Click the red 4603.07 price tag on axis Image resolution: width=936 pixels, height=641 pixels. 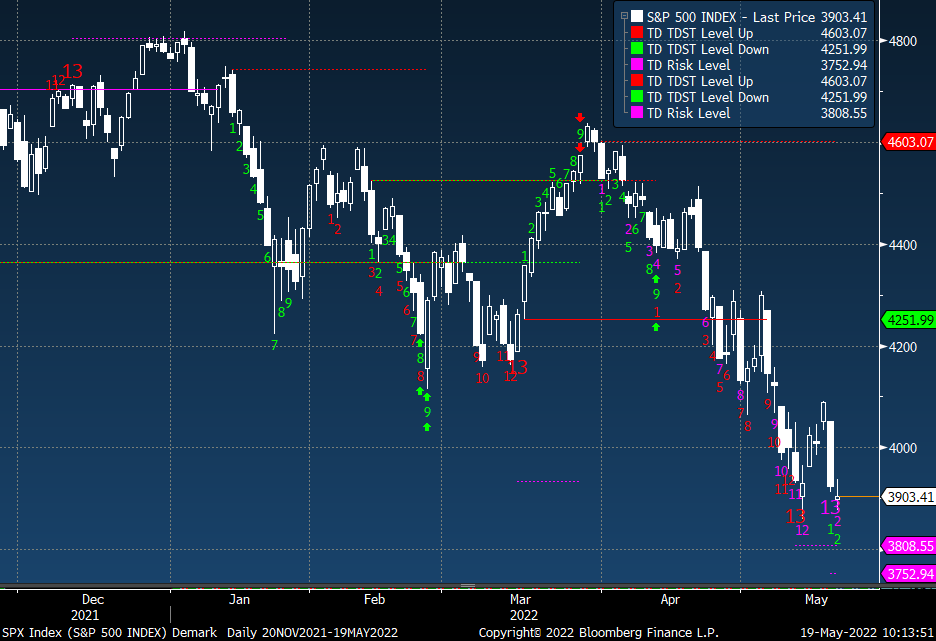(908, 142)
